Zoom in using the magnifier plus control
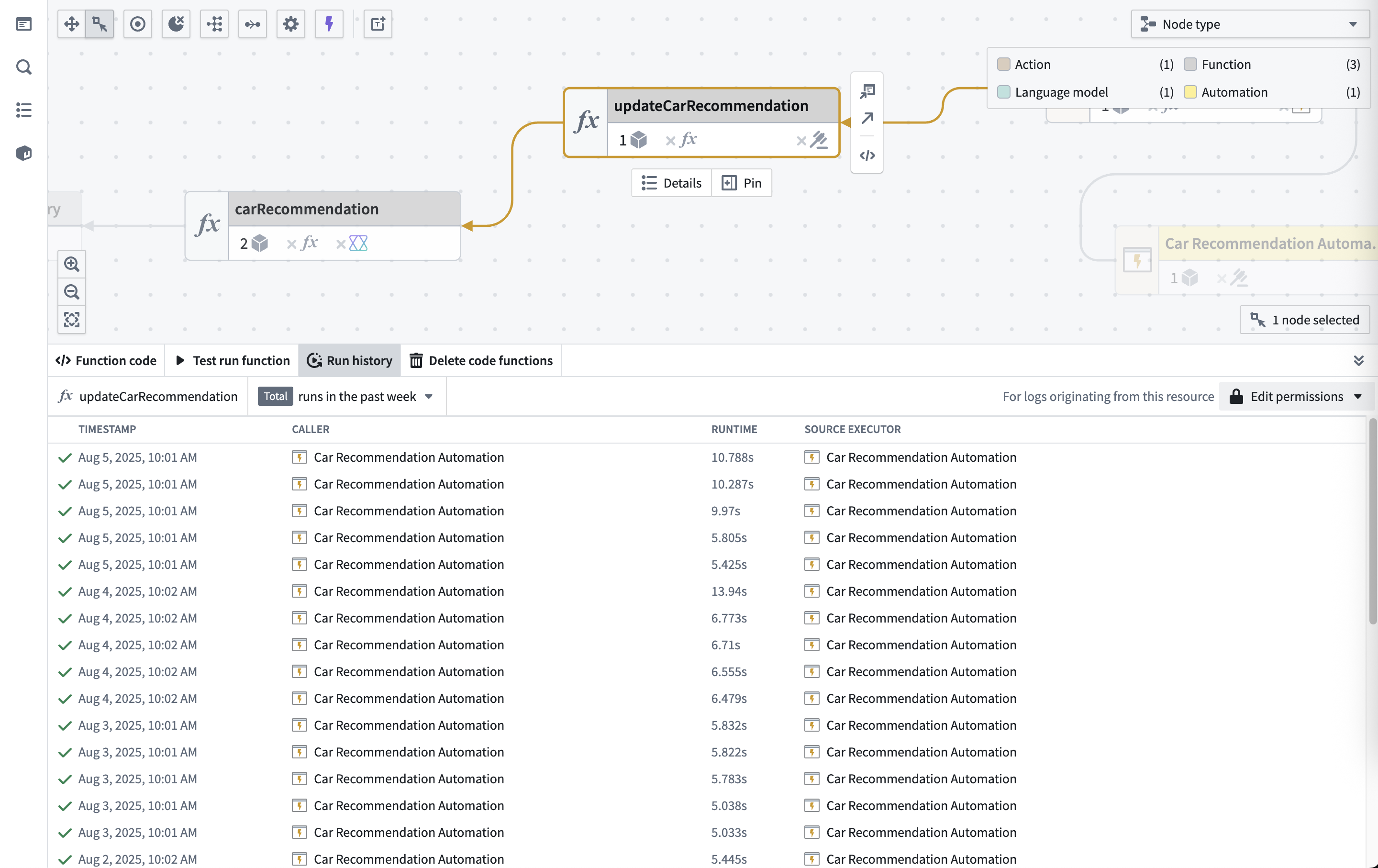The width and height of the screenshot is (1378, 868). click(72, 264)
